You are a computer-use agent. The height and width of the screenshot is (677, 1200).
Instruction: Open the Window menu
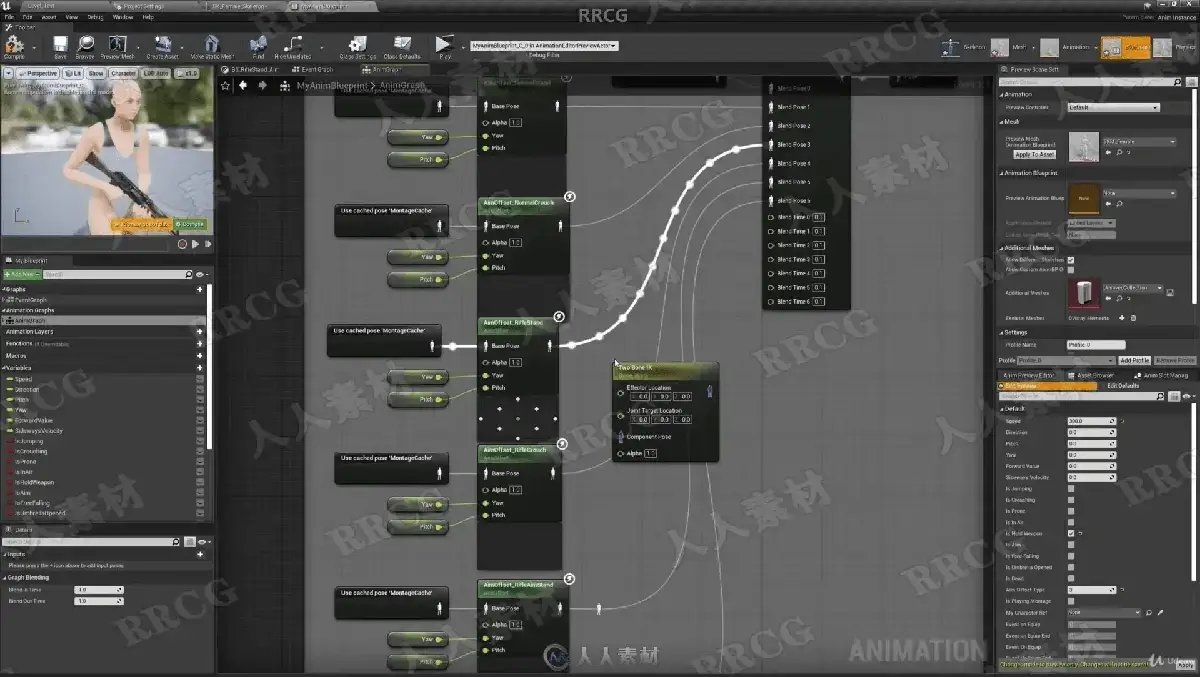[122, 17]
